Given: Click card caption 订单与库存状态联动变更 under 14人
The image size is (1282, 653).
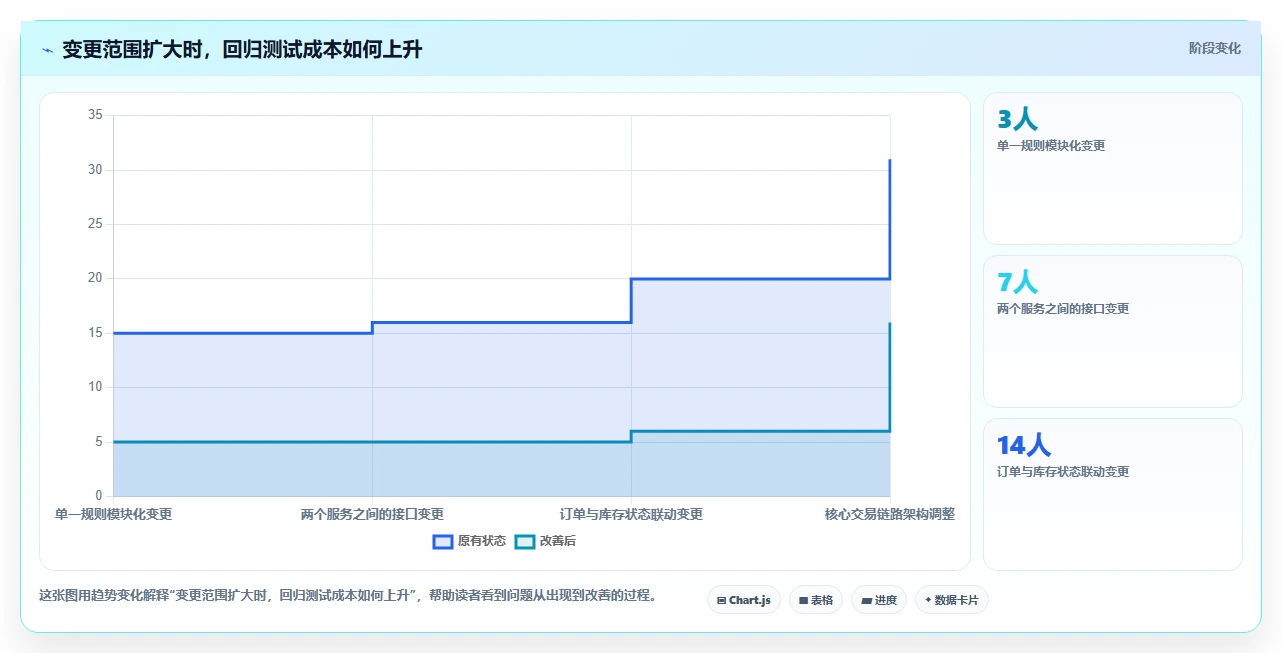Looking at the screenshot, I should [x=1063, y=472].
